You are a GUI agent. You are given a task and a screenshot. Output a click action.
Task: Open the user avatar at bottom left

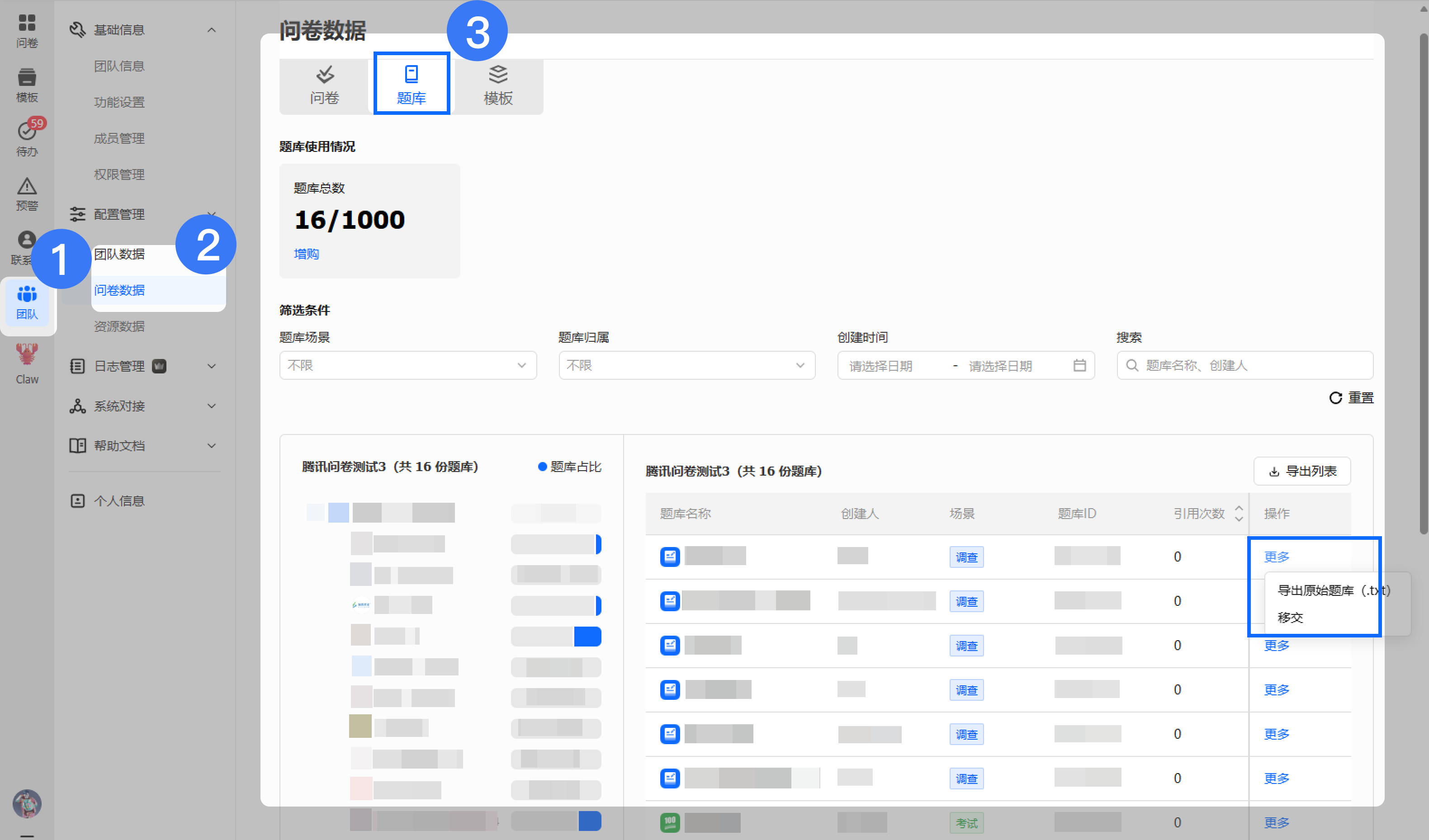pos(27,803)
